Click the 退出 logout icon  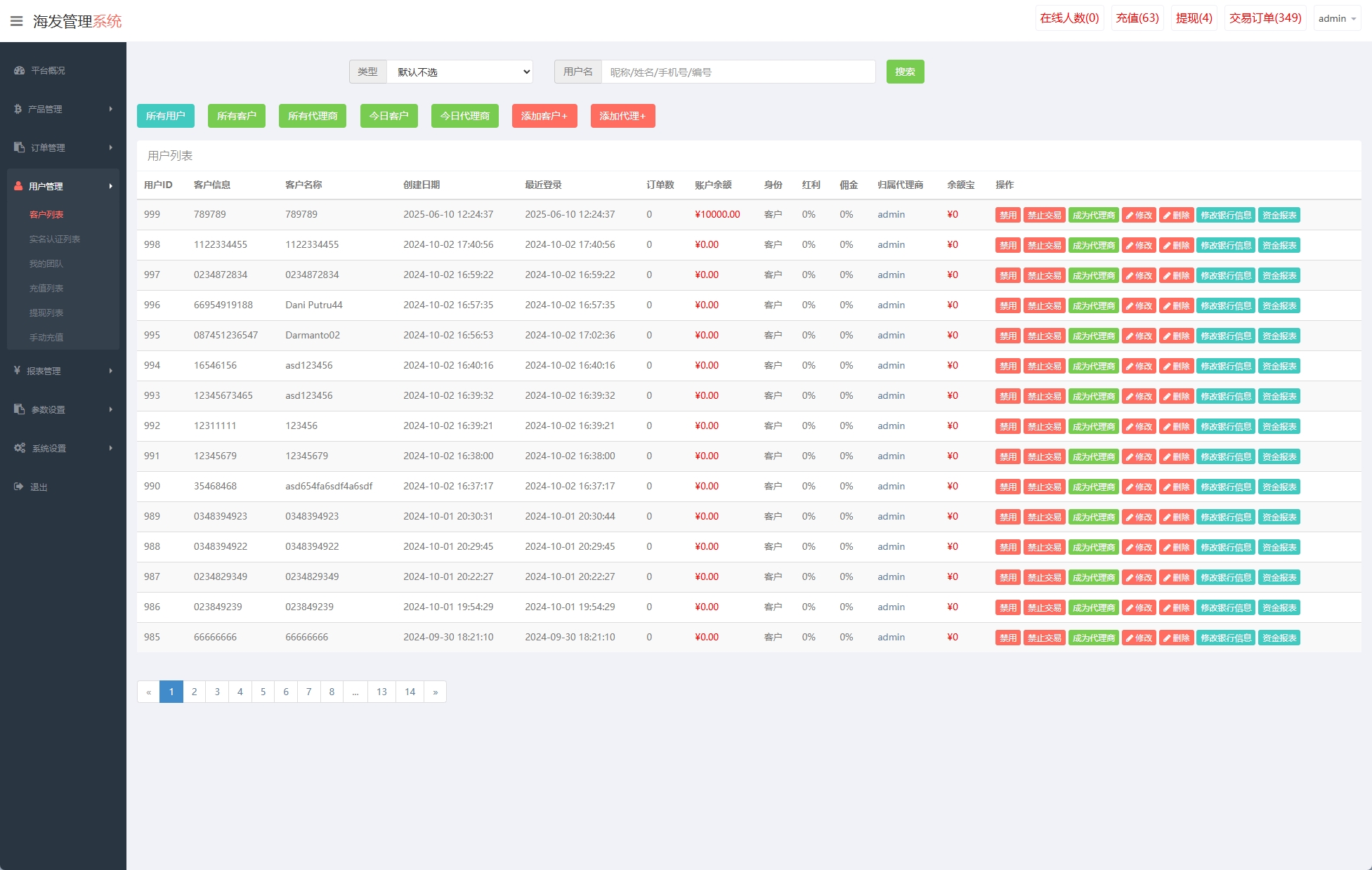click(x=19, y=487)
